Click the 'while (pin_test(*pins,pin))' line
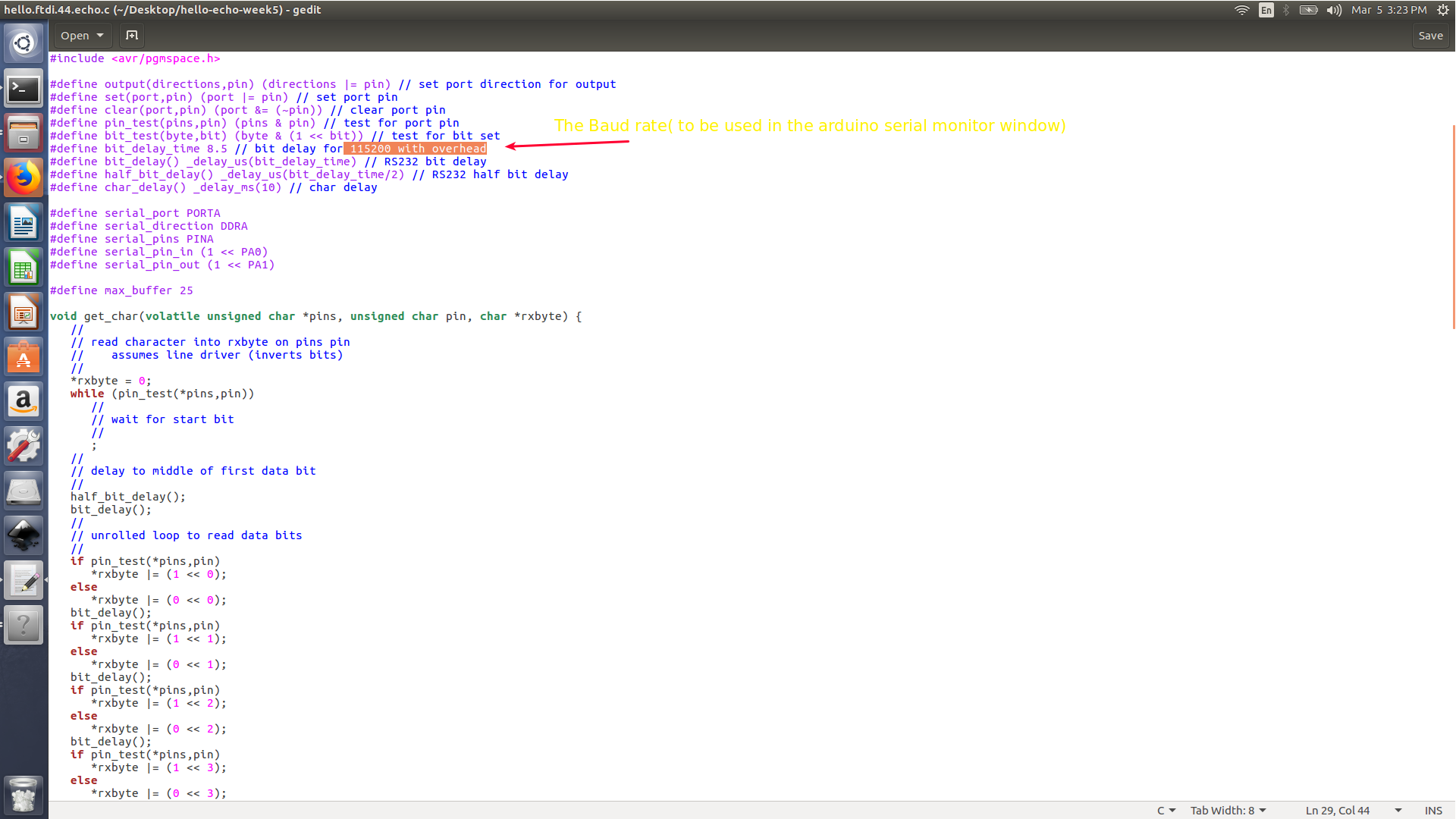The image size is (1456, 819). (162, 394)
